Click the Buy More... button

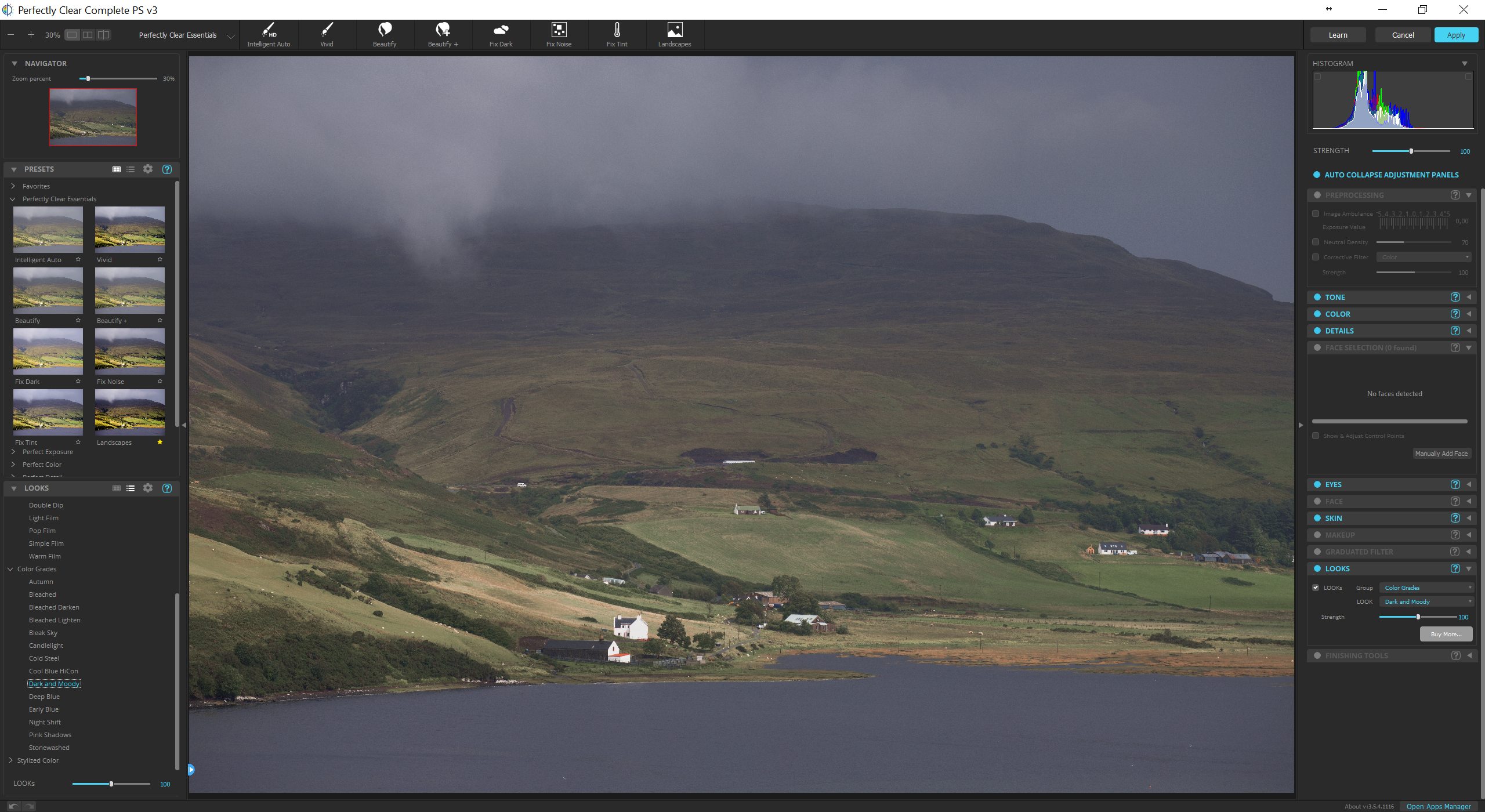click(x=1446, y=634)
